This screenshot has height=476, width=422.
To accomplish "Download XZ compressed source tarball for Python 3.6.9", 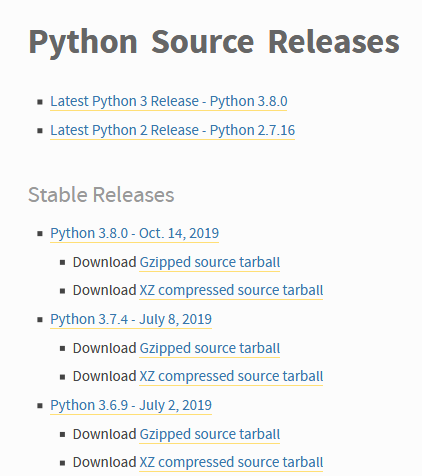I will coord(231,462).
